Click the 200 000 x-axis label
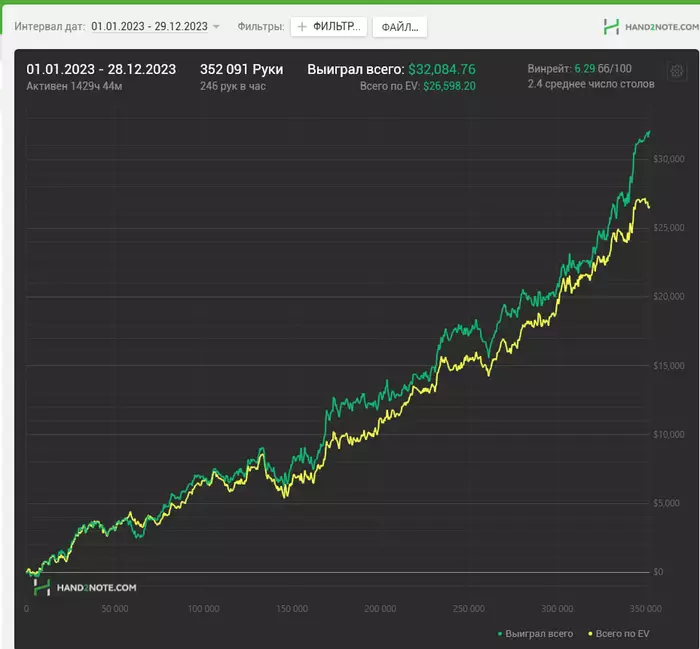This screenshot has height=649, width=700. click(x=380, y=608)
